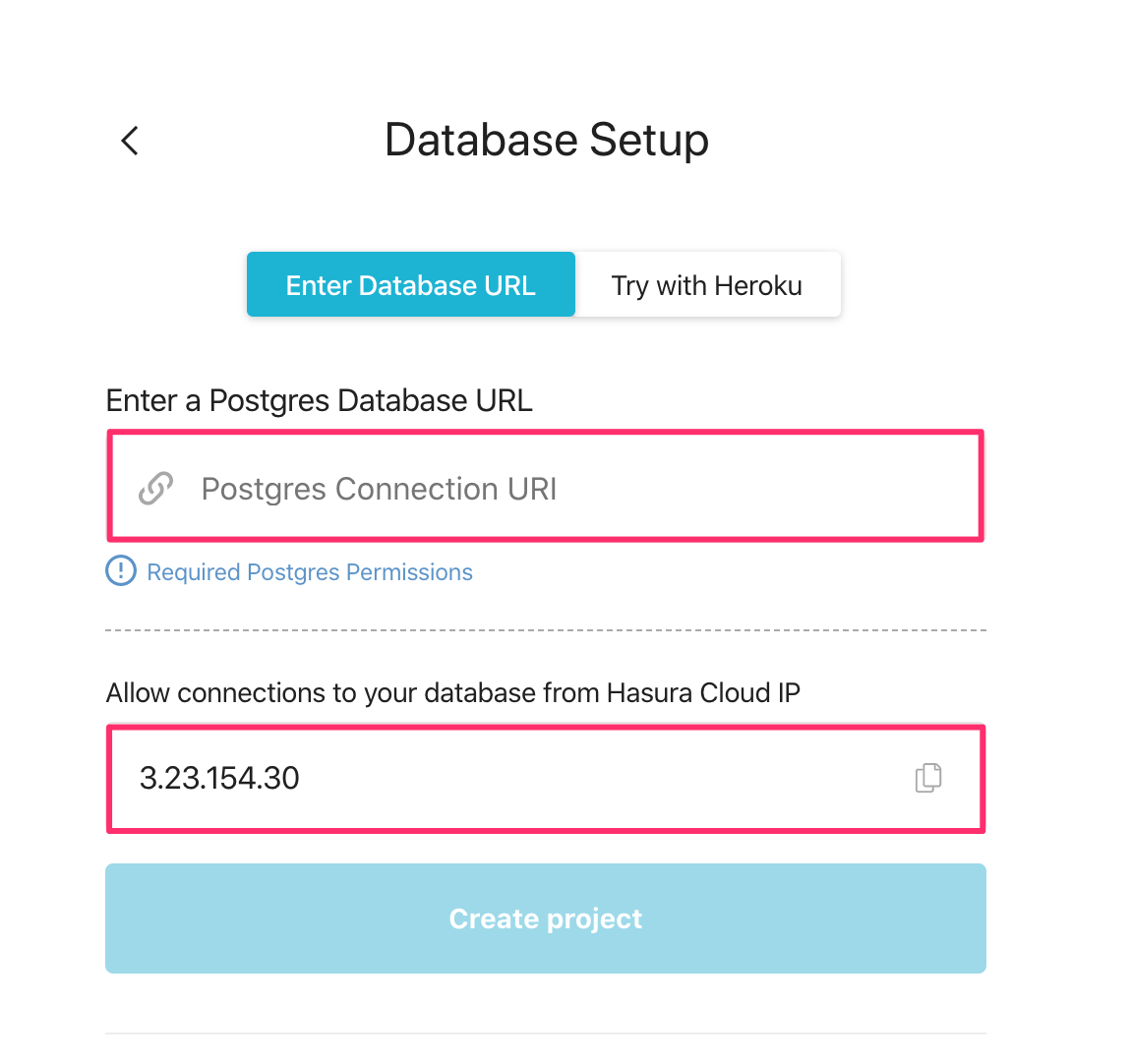Click the dashed divider line

point(546,630)
